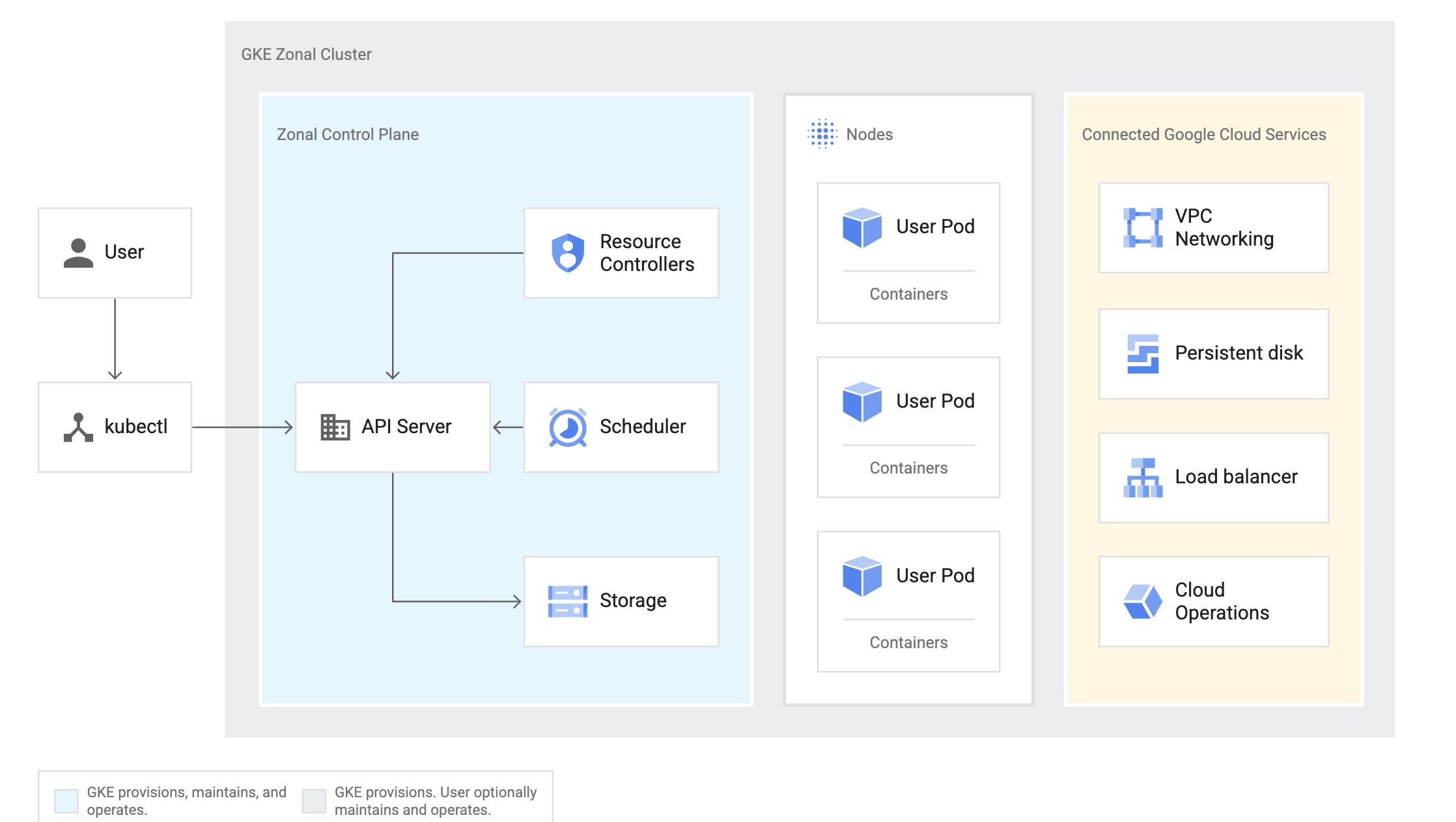Click the kubectl fork icon

click(78, 427)
